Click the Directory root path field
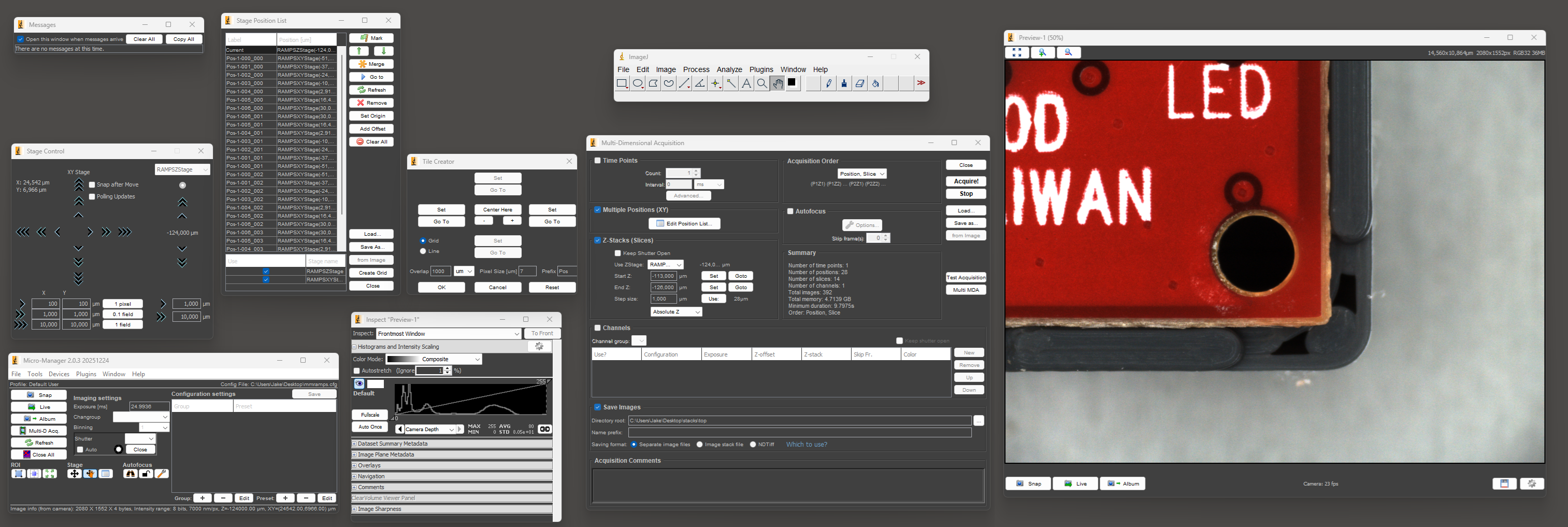The width and height of the screenshot is (1568, 527). point(799,420)
